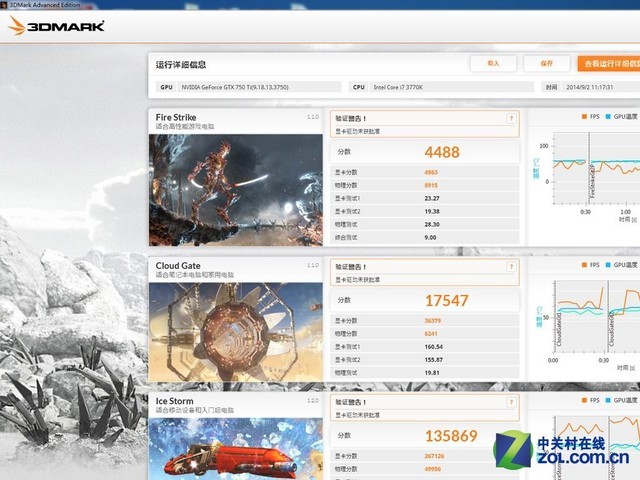Click Fire Strike physics test value 28.30

432,224
